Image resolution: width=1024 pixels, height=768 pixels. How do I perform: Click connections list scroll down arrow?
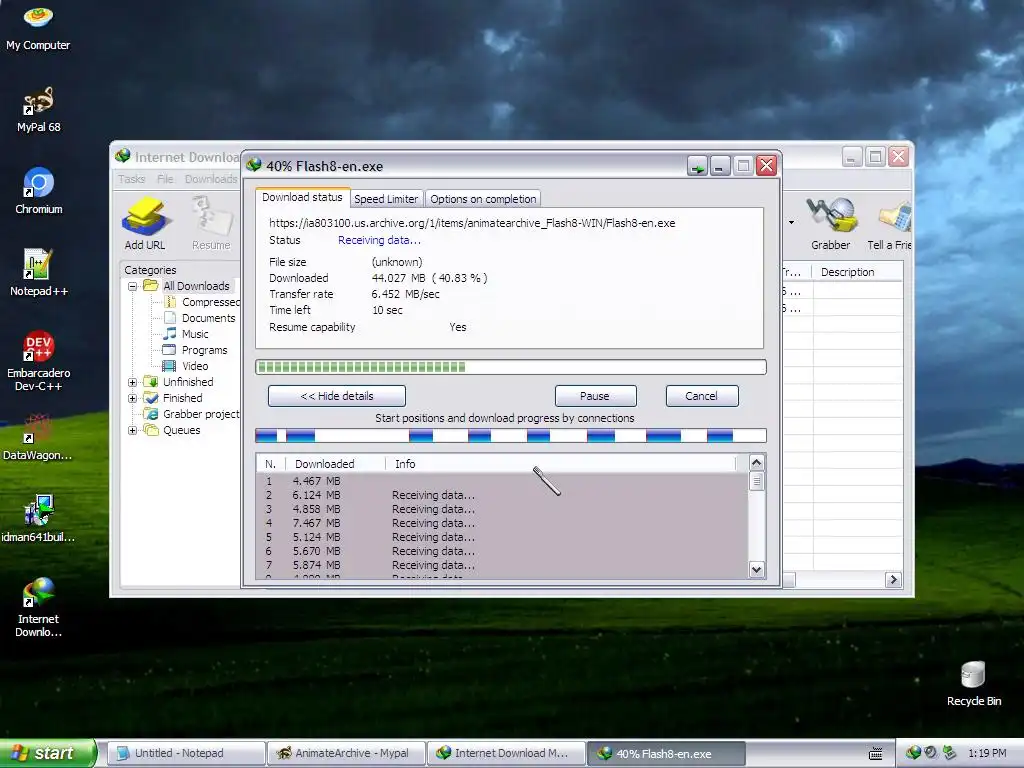pos(756,569)
